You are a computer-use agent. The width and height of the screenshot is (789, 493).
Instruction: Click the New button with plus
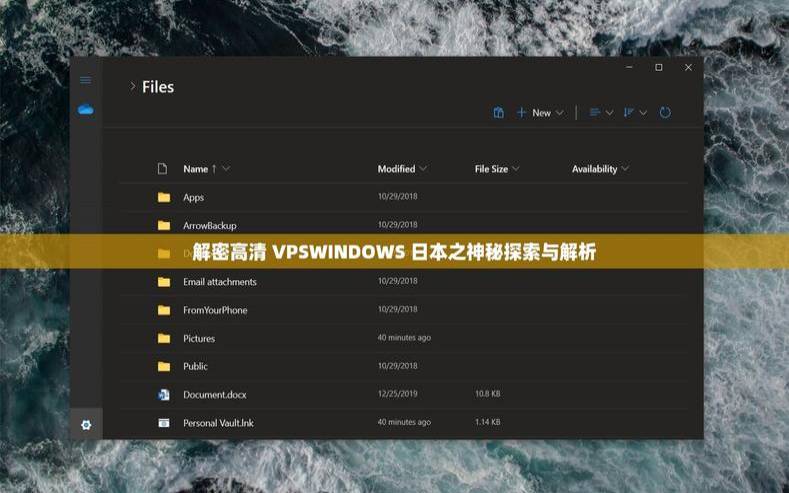534,113
